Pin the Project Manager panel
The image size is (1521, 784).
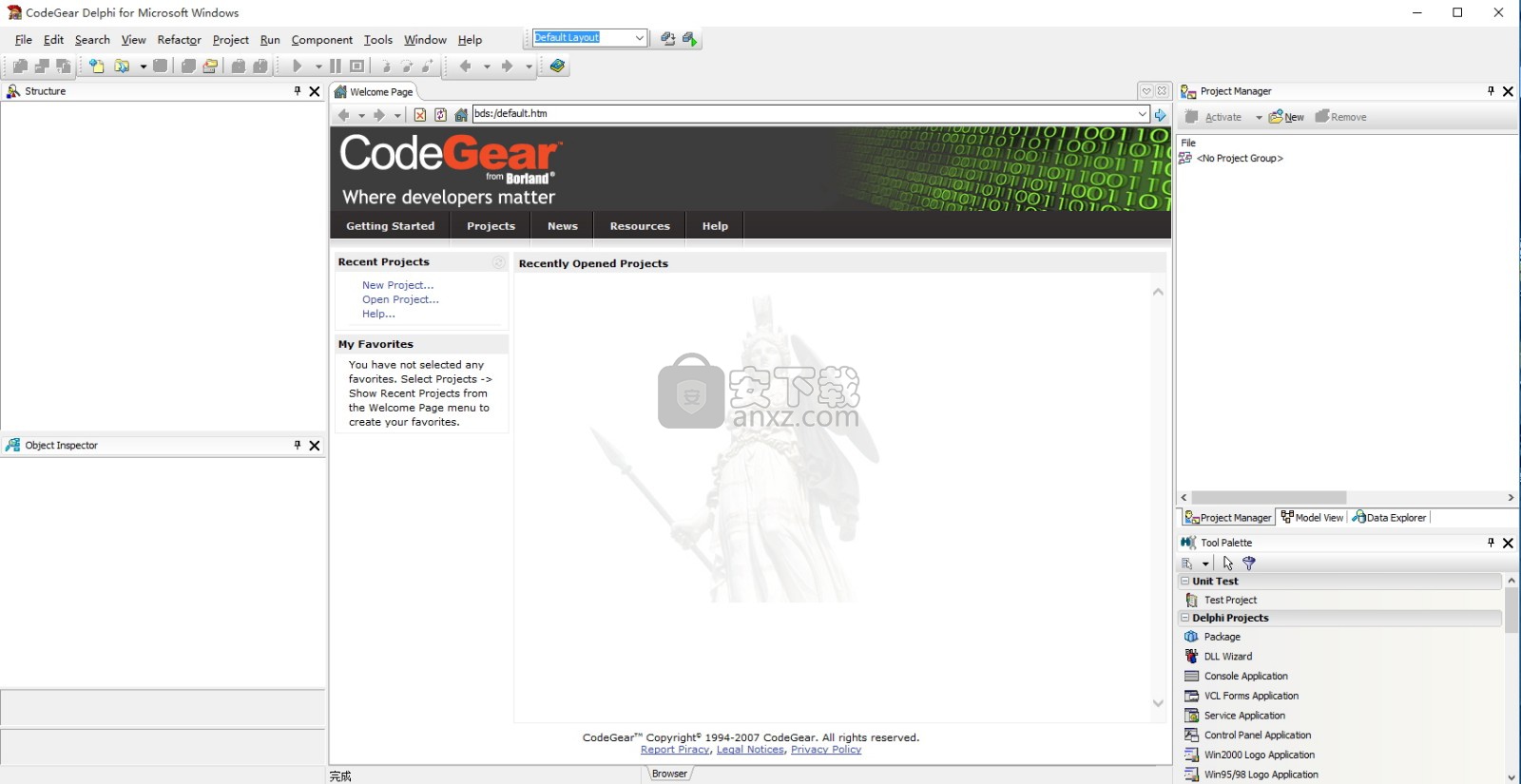(1491, 91)
